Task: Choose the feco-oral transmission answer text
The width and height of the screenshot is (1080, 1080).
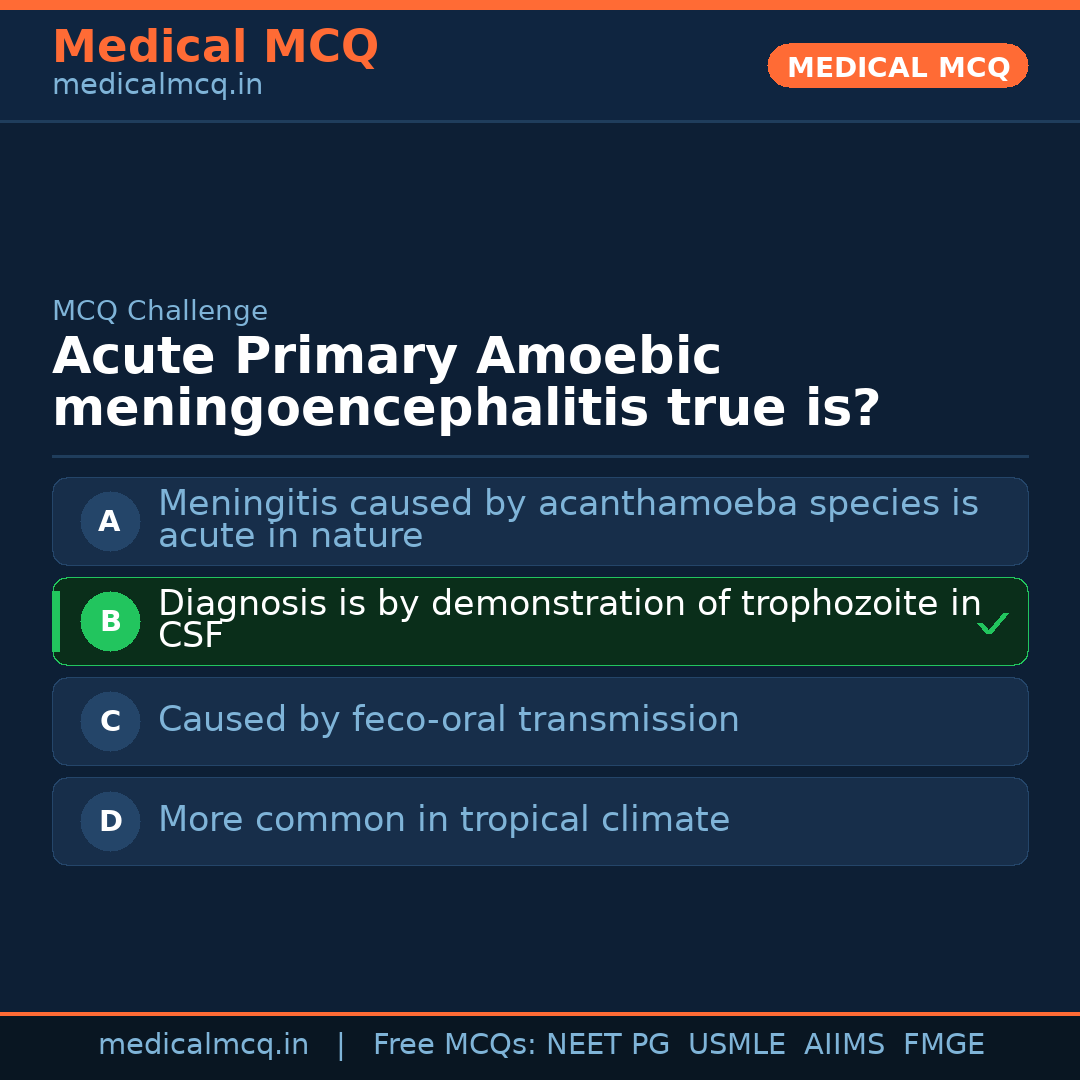Action: click(448, 720)
